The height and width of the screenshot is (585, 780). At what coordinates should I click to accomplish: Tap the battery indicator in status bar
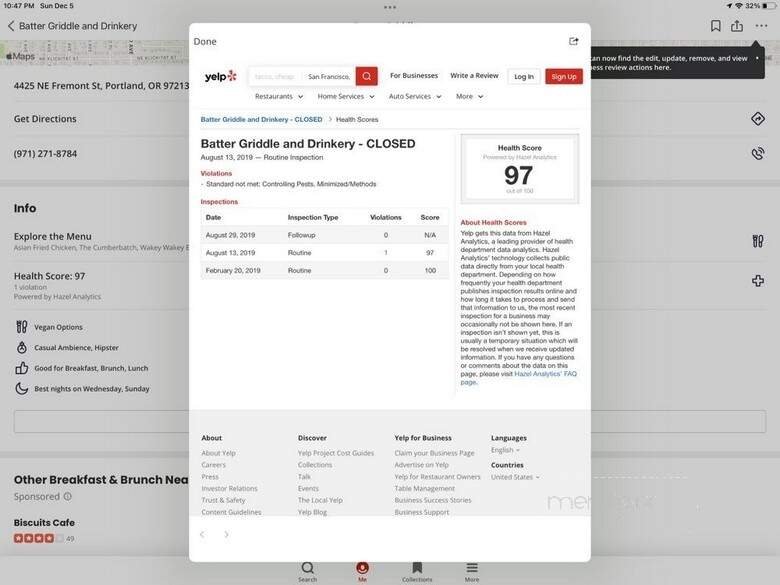point(769,5)
